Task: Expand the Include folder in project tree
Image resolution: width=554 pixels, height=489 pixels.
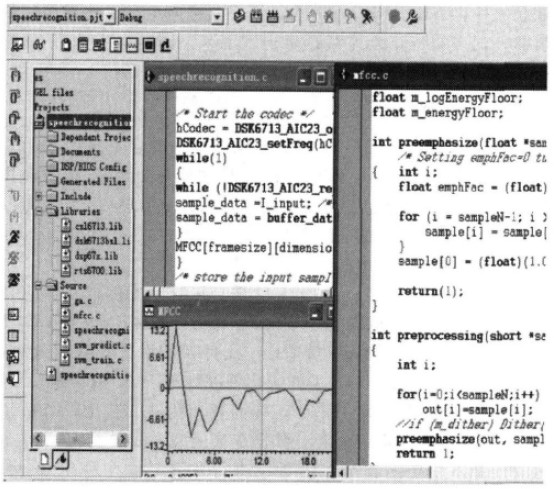Action: point(40,196)
